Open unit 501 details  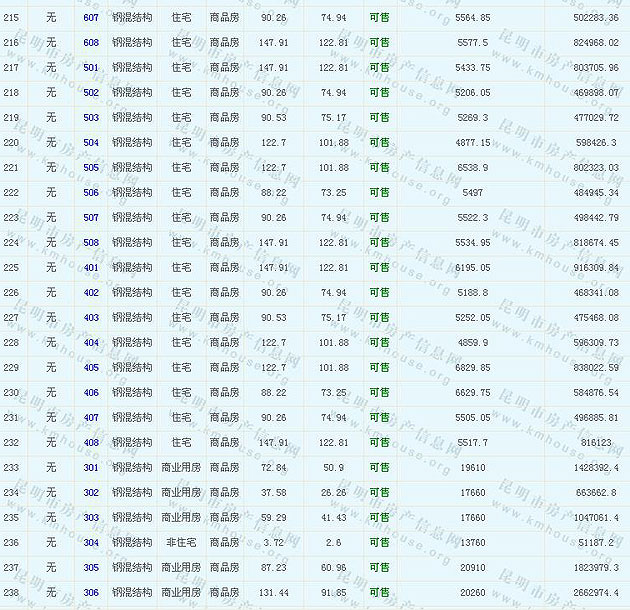(x=91, y=68)
